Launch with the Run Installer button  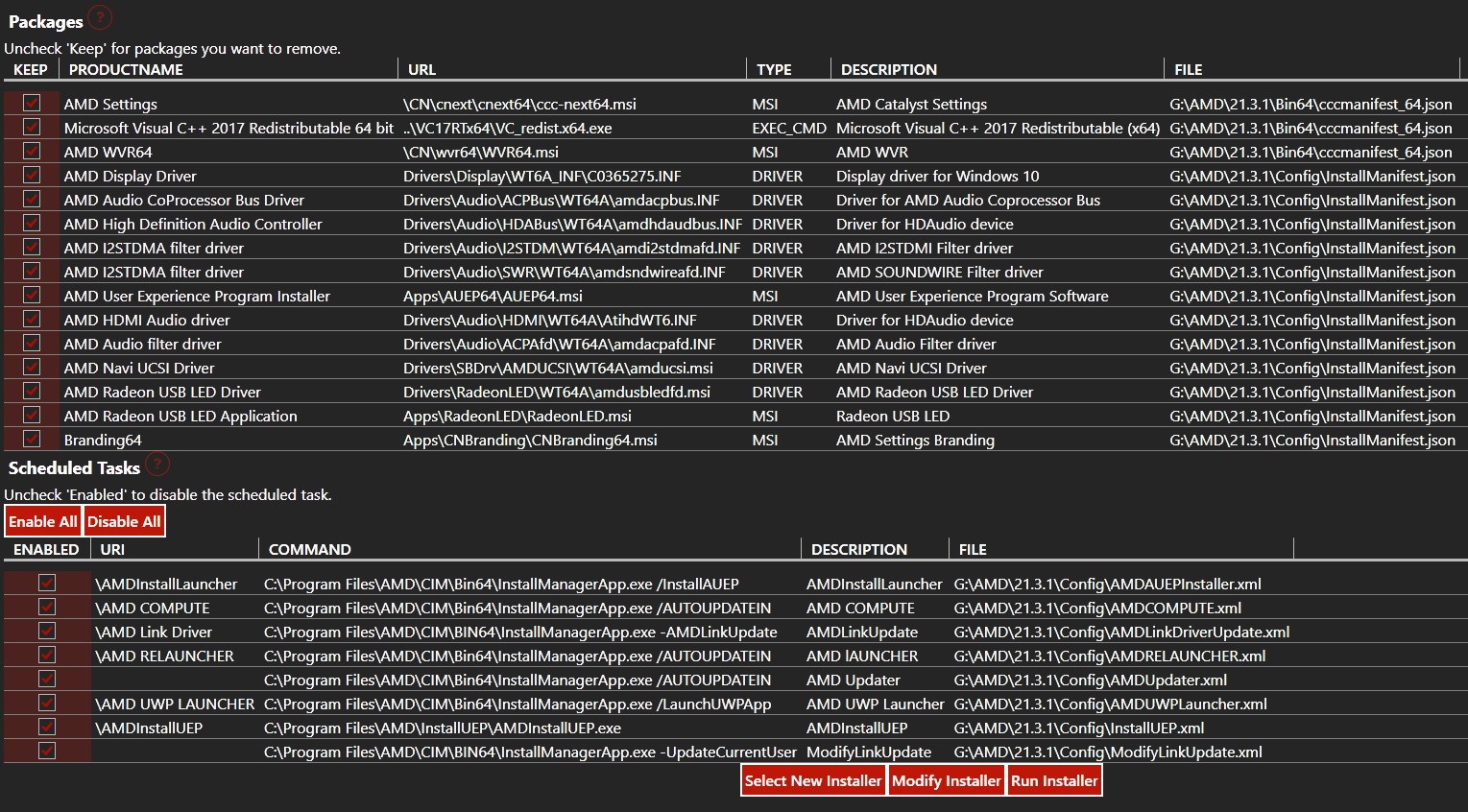pyautogui.click(x=1054, y=780)
